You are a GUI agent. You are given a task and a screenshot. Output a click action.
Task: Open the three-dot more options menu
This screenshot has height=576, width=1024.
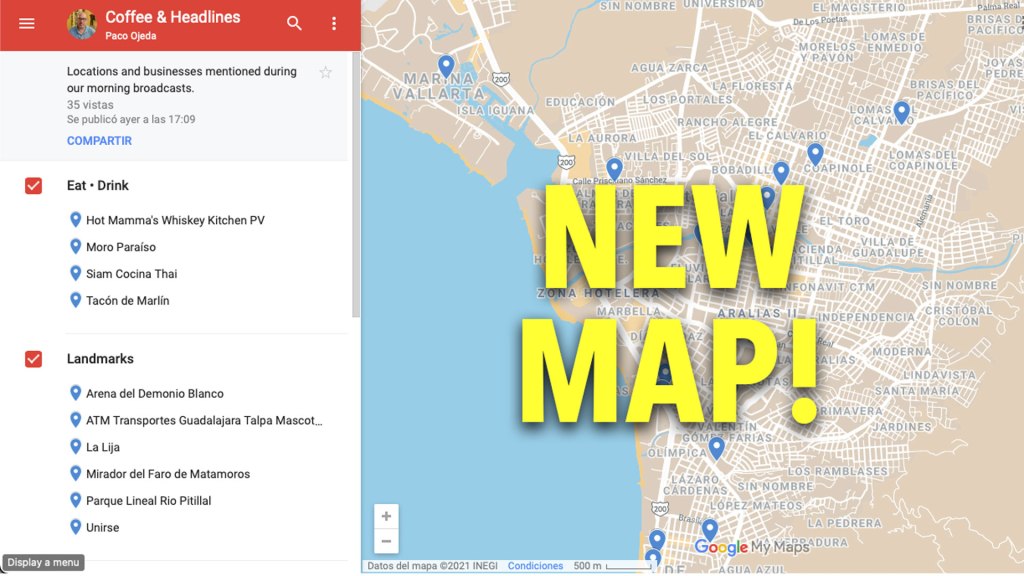tap(334, 24)
